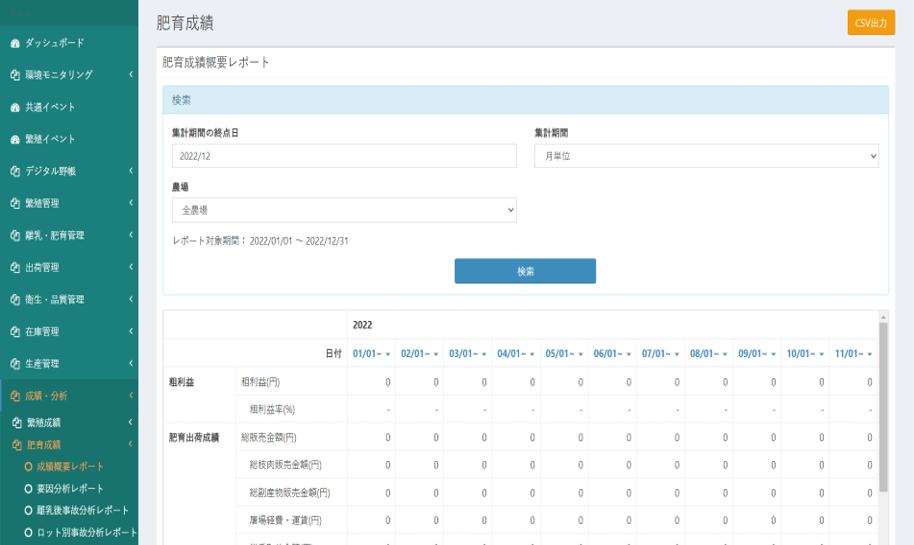The width and height of the screenshot is (914, 545).
Task: Click the blue 検索 button
Action: tap(525, 271)
